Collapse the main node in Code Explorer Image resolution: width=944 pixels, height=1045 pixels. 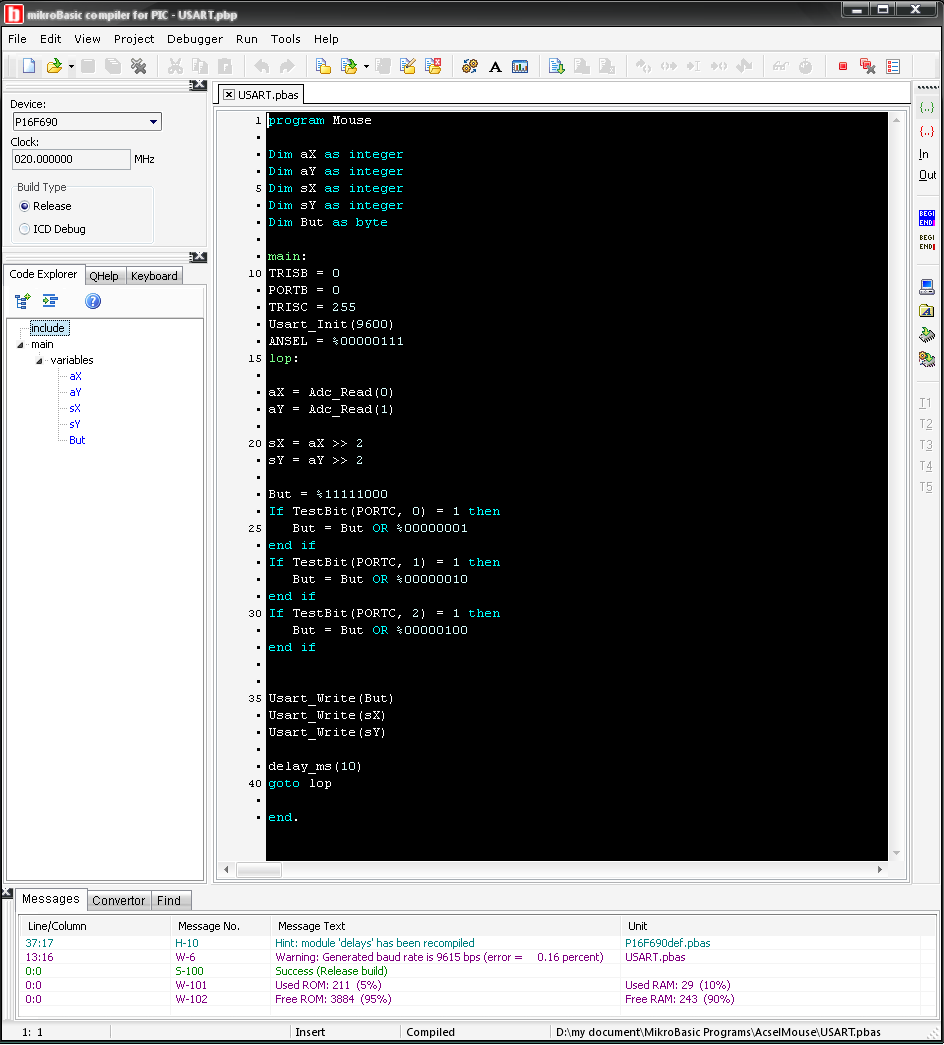click(20, 345)
